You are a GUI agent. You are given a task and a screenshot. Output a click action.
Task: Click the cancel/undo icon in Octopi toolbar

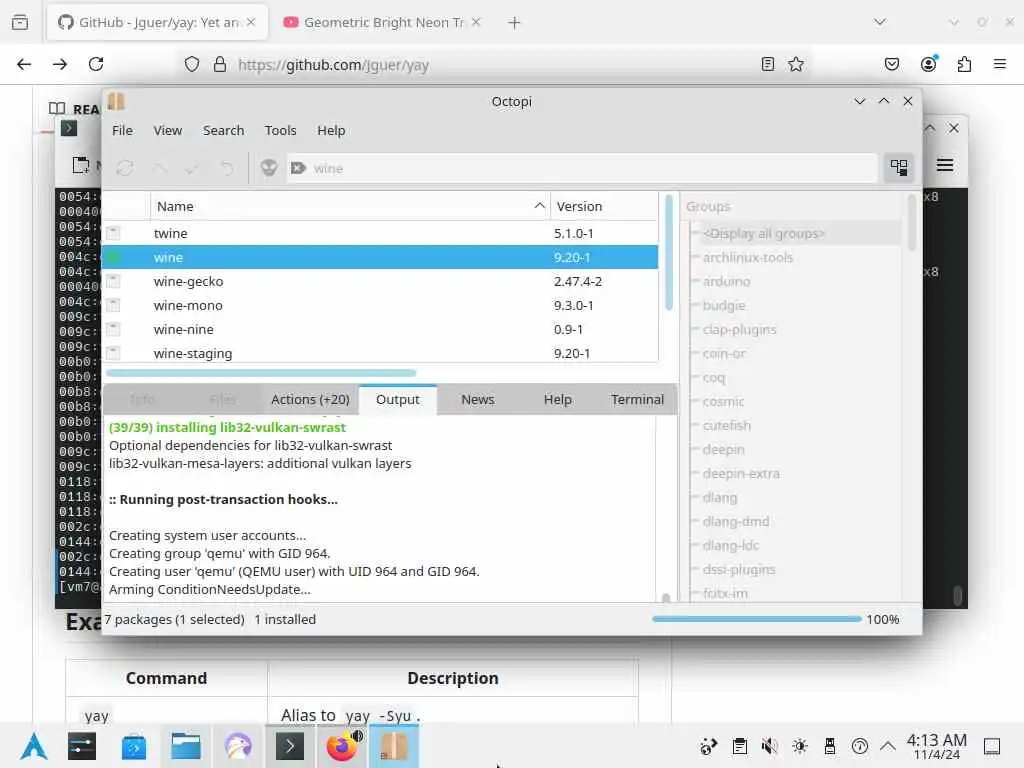226,168
